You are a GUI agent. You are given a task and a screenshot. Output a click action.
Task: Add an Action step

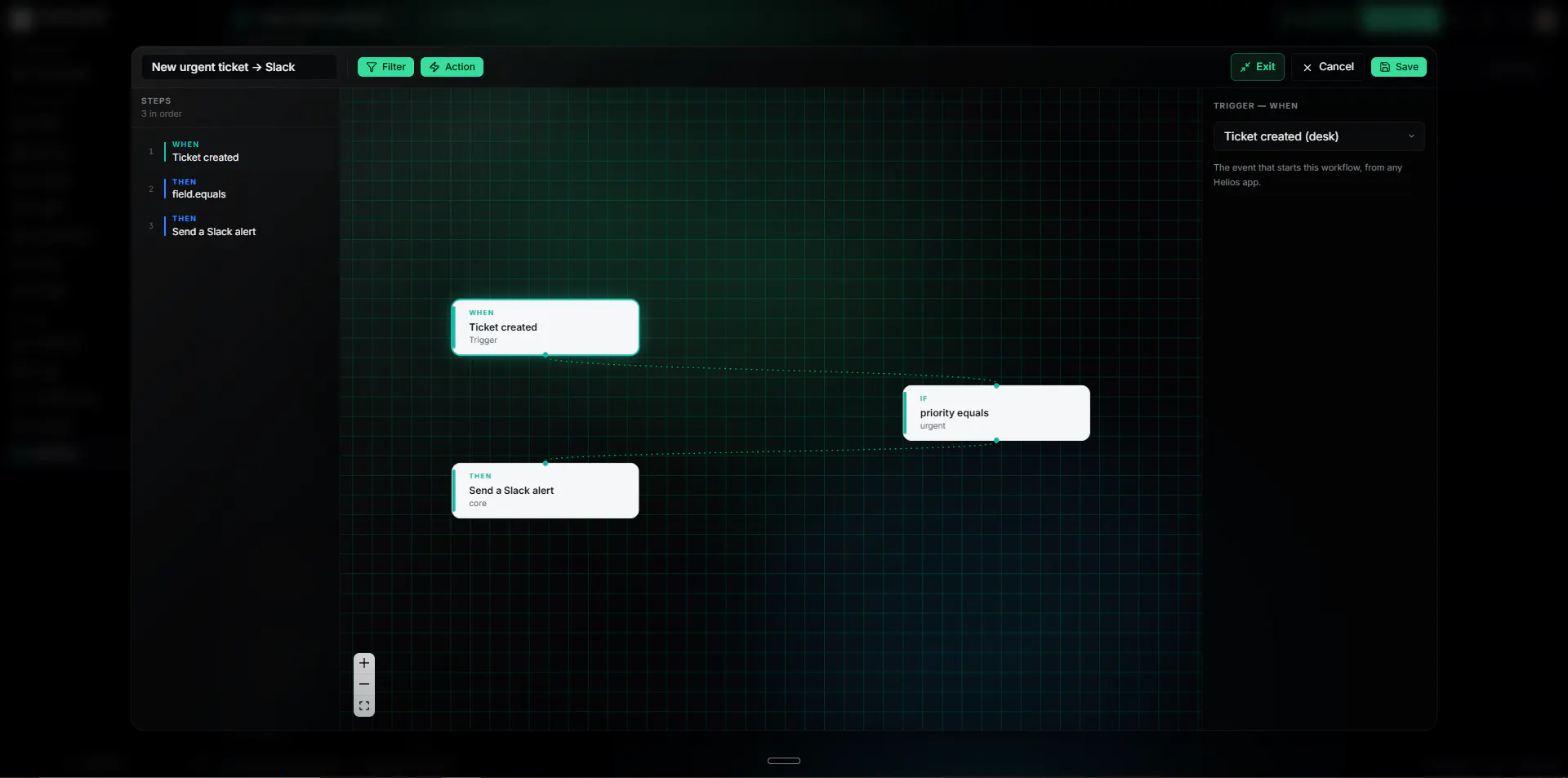pyautogui.click(x=452, y=67)
